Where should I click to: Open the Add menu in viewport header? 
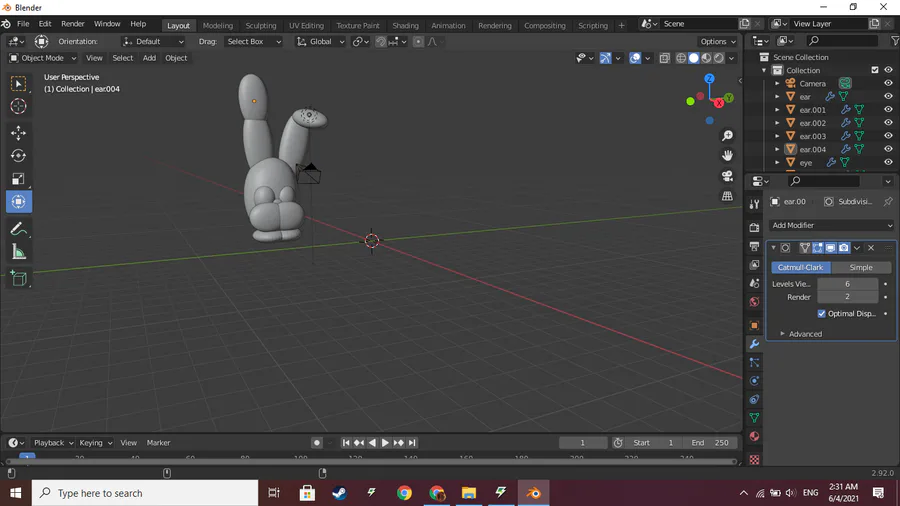[x=149, y=58]
